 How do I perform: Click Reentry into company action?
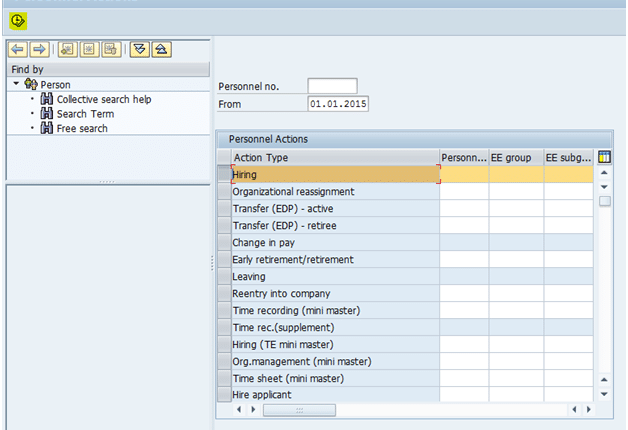(336, 293)
